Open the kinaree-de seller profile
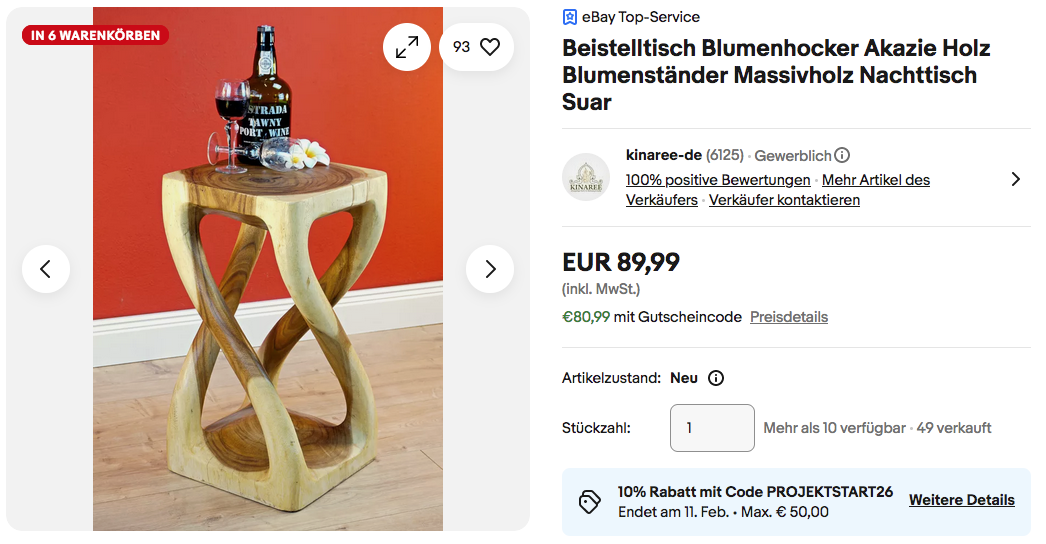This screenshot has height=544, width=1046. click(663, 155)
